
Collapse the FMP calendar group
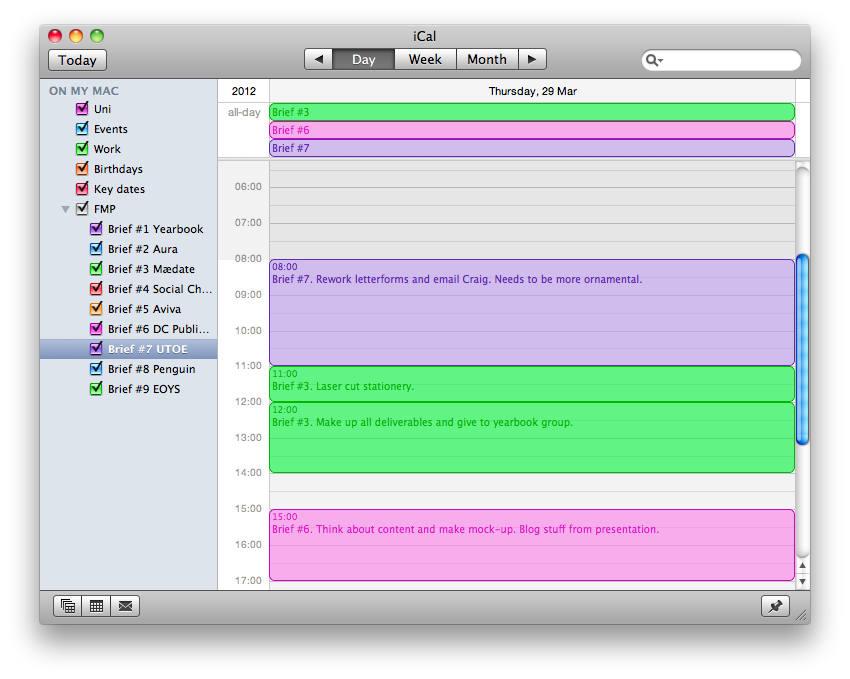pyautogui.click(x=66, y=209)
